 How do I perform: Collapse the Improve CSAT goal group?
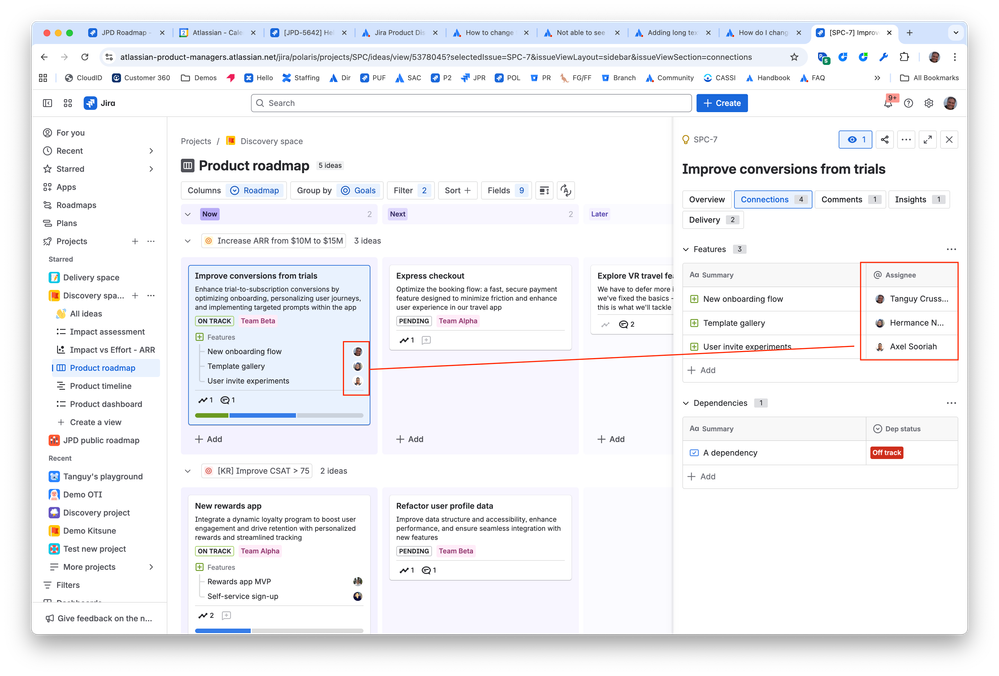point(187,471)
